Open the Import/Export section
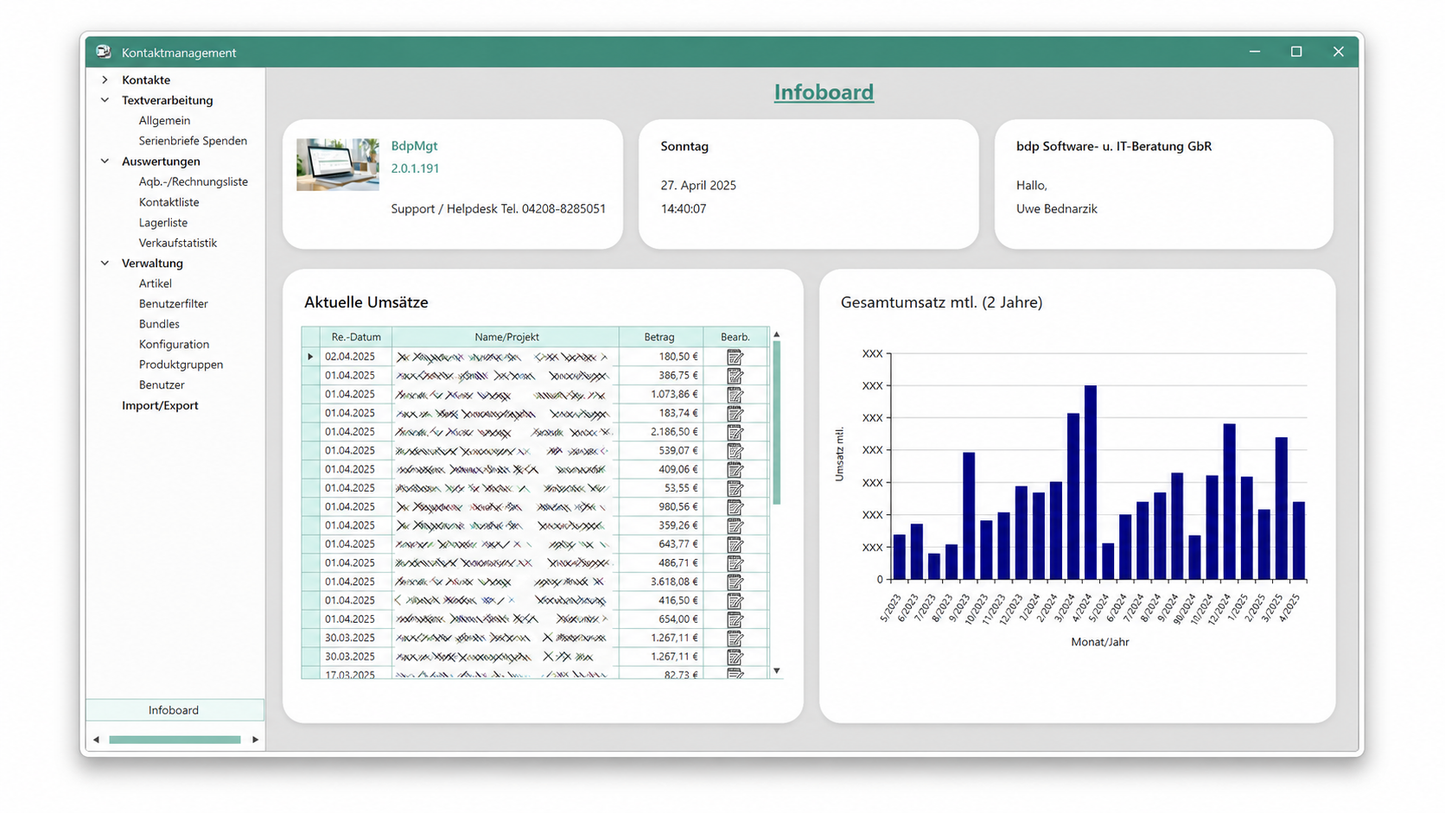Screen dimensions: 1445x813 click(160, 405)
